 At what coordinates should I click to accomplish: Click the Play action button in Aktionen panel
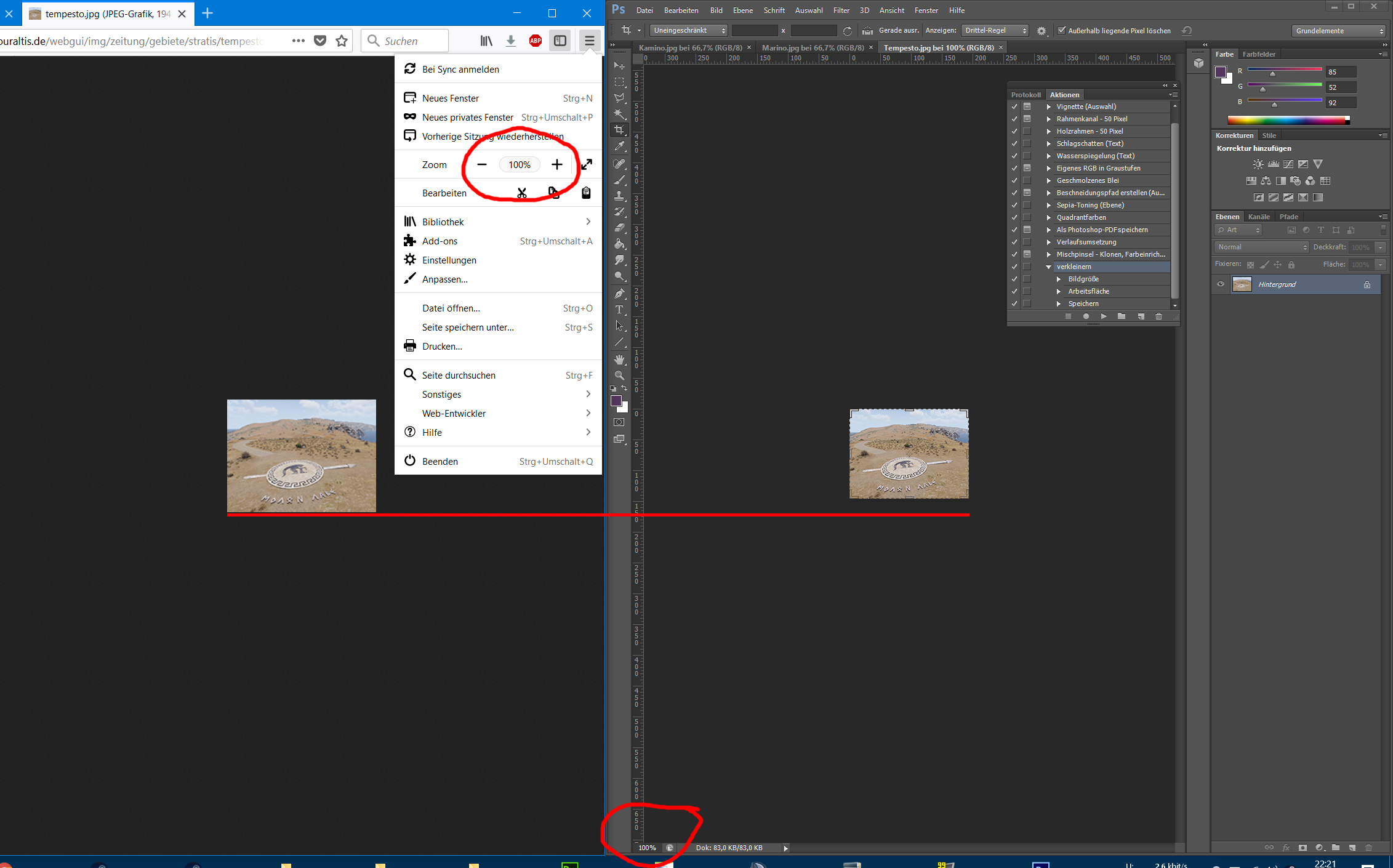1104,316
